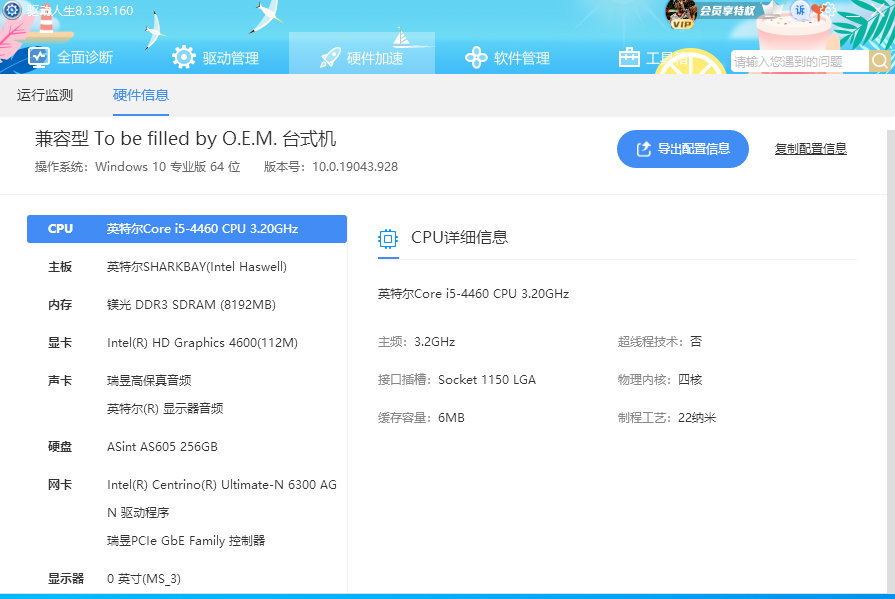Click the toolbox icon beside 工具箱
Image resolution: width=895 pixels, height=599 pixels.
[x=629, y=58]
